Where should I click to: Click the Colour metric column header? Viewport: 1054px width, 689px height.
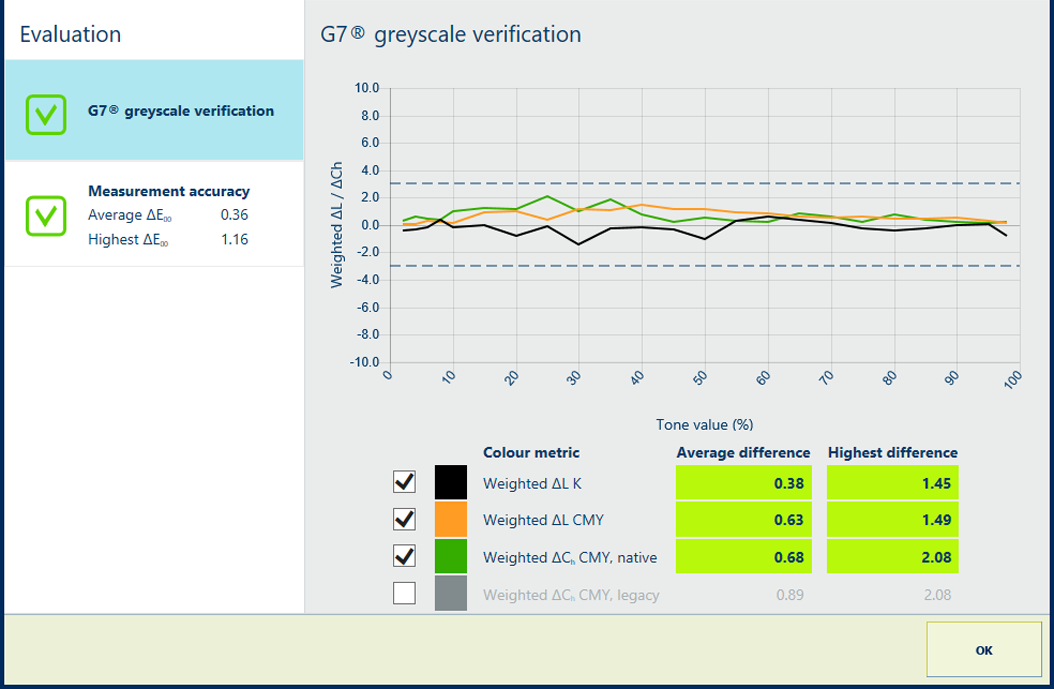pos(531,452)
